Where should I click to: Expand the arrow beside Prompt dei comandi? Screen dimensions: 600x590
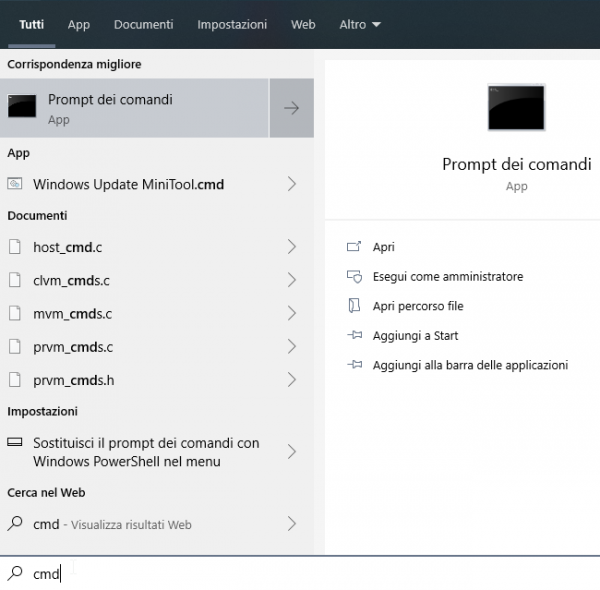(291, 108)
